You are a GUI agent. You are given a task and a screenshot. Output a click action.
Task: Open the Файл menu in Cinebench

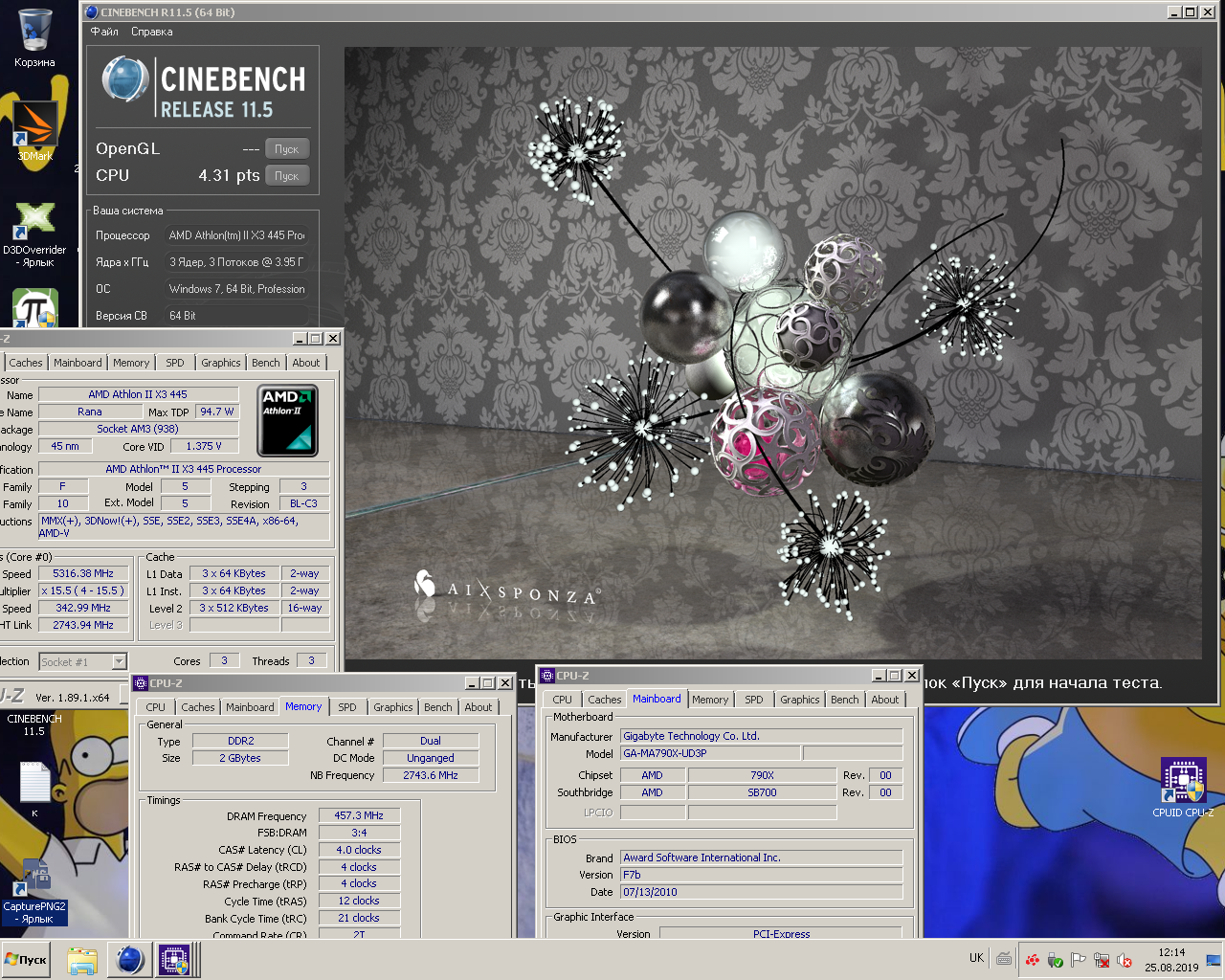[104, 32]
